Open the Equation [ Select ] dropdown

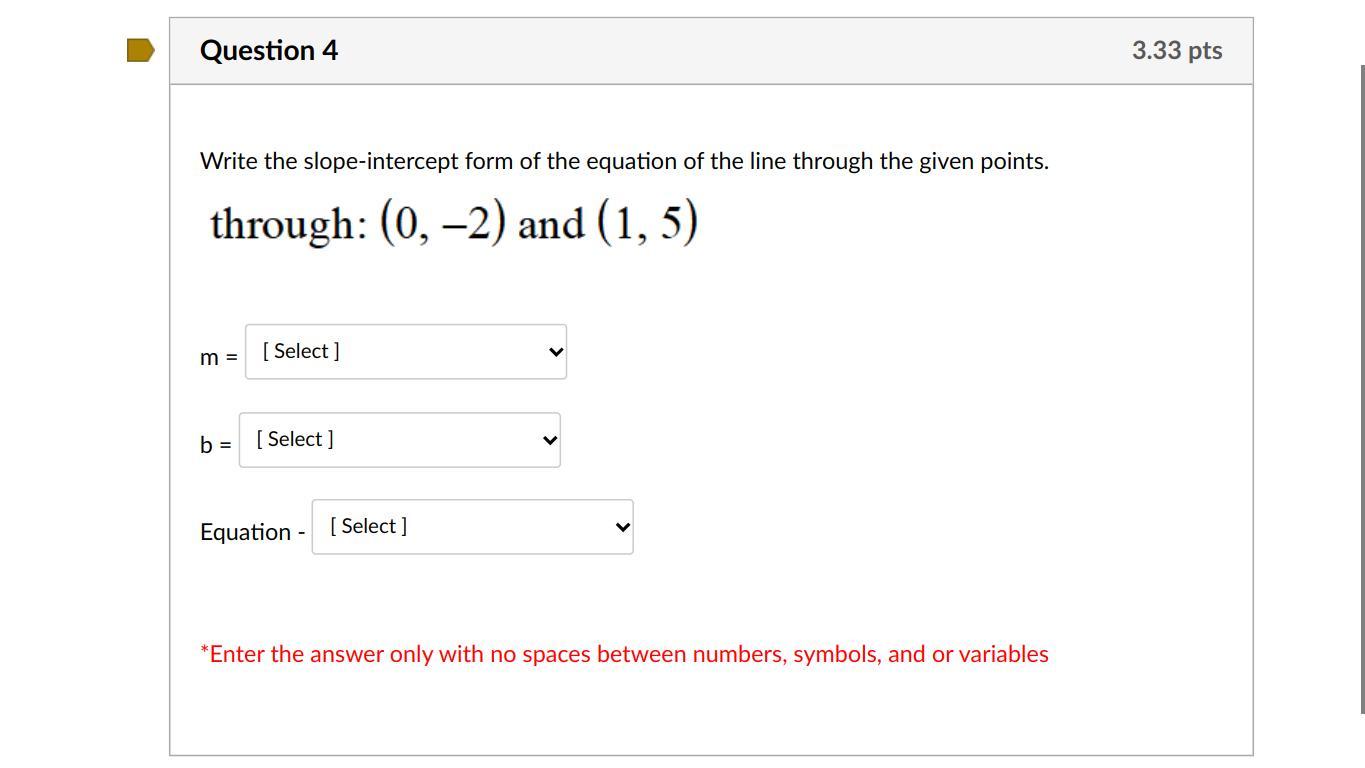point(473,527)
